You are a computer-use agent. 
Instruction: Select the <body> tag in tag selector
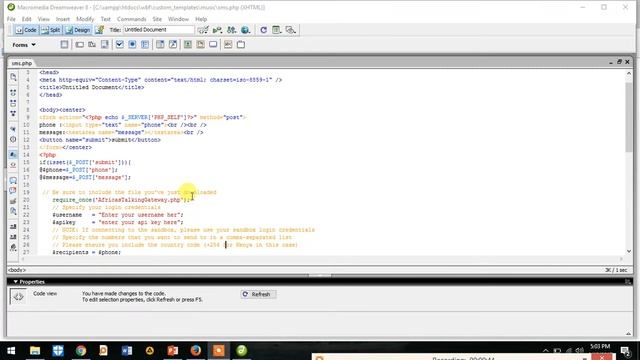click(17, 270)
